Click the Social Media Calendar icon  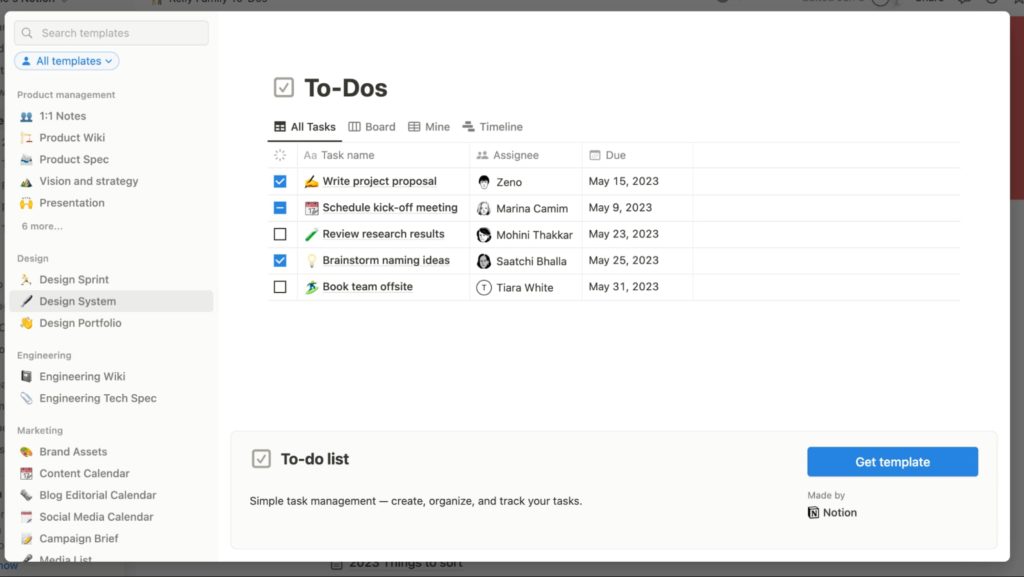tap(26, 517)
